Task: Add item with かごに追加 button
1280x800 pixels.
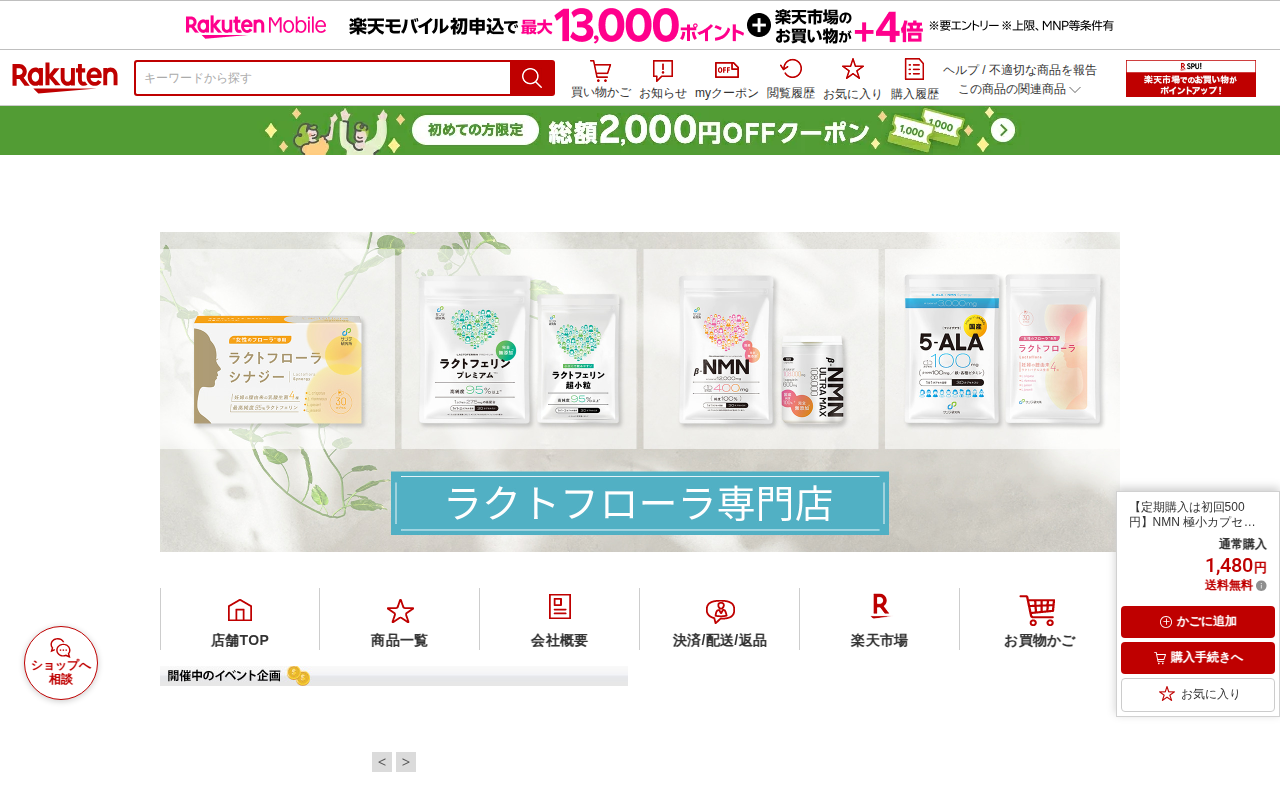Action: [1198, 622]
